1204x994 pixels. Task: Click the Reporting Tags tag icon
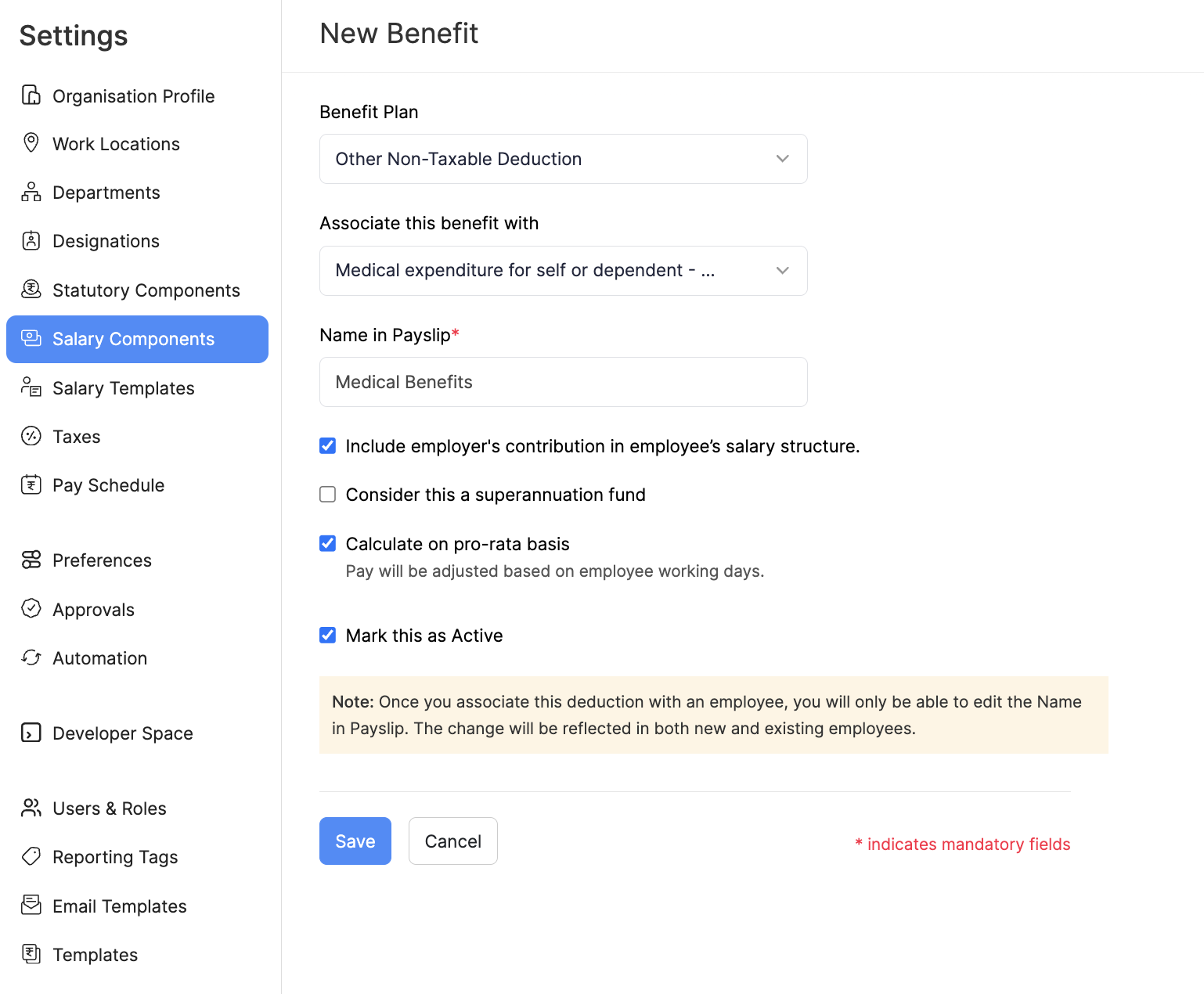click(31, 856)
